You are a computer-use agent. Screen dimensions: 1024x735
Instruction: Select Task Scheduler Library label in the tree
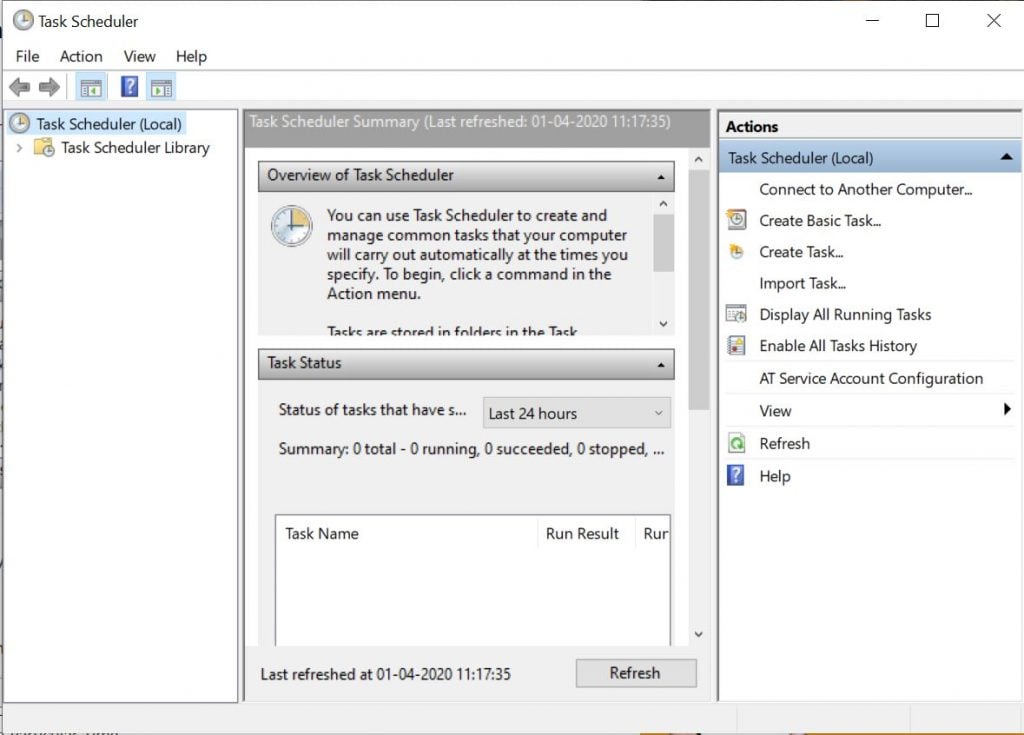tap(135, 148)
